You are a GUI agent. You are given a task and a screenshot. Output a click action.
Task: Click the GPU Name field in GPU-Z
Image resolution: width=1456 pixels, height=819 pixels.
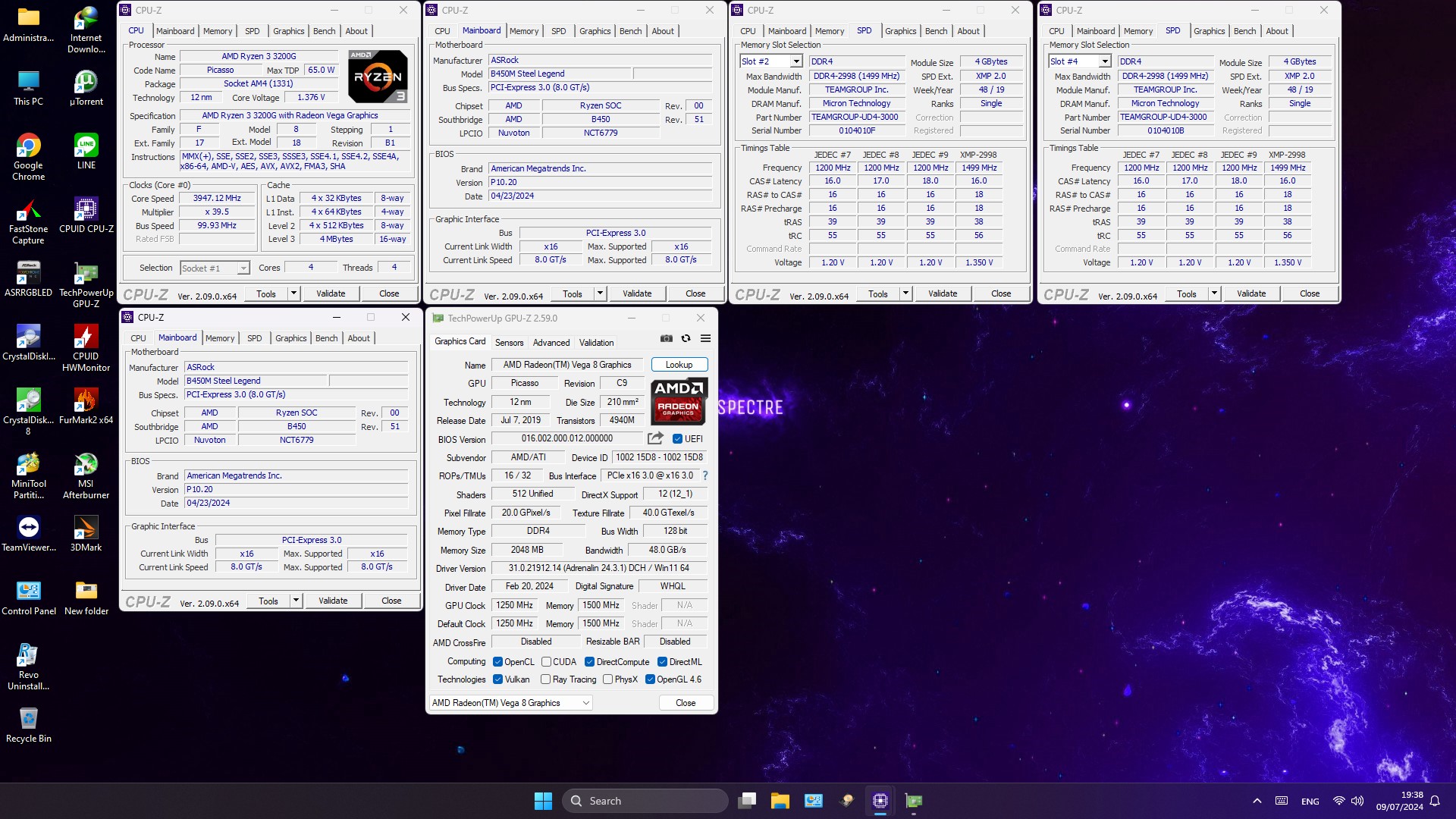[x=567, y=365]
